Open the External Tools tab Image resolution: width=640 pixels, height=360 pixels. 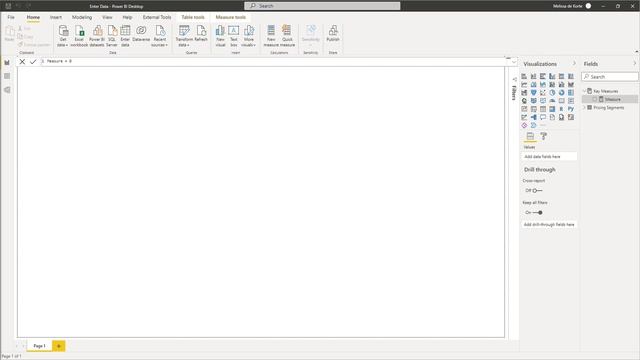[x=157, y=17]
